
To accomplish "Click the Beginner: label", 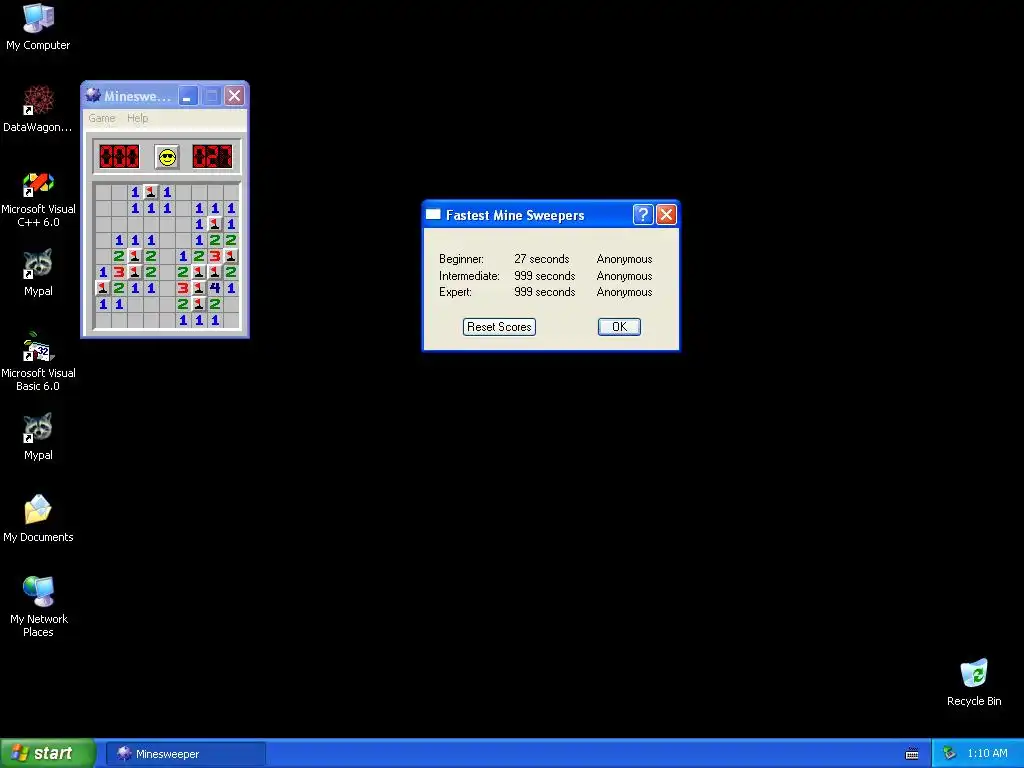I will coord(461,259).
